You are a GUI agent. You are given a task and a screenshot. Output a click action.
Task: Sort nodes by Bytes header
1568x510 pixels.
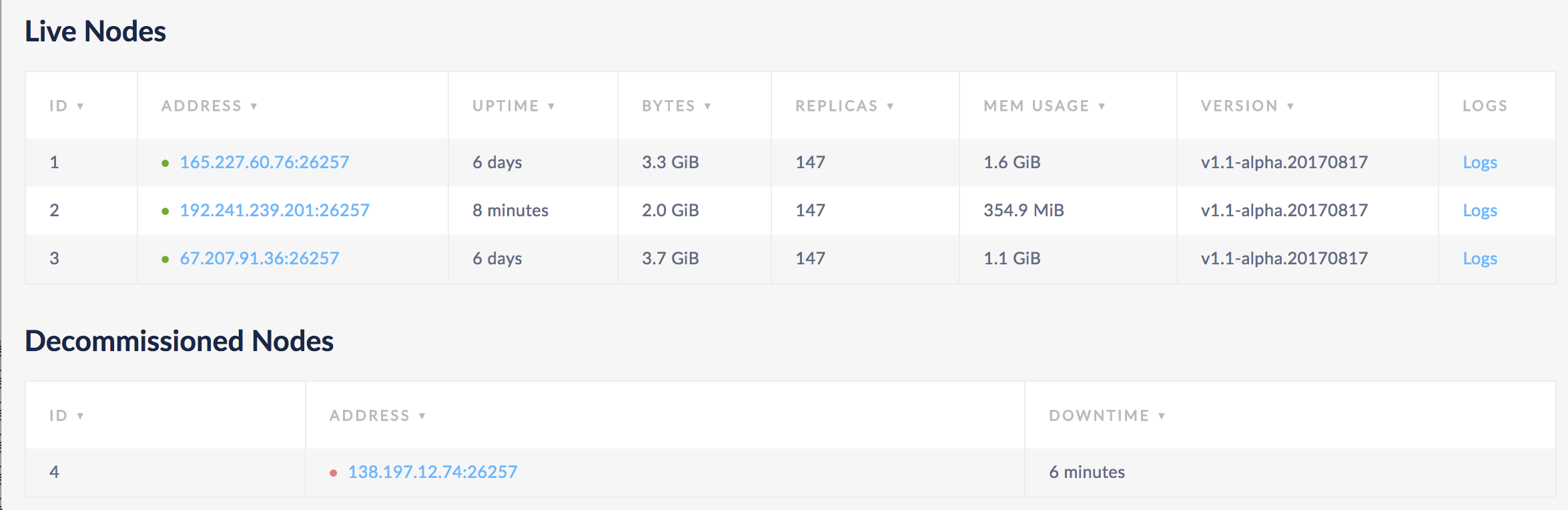[x=675, y=106]
